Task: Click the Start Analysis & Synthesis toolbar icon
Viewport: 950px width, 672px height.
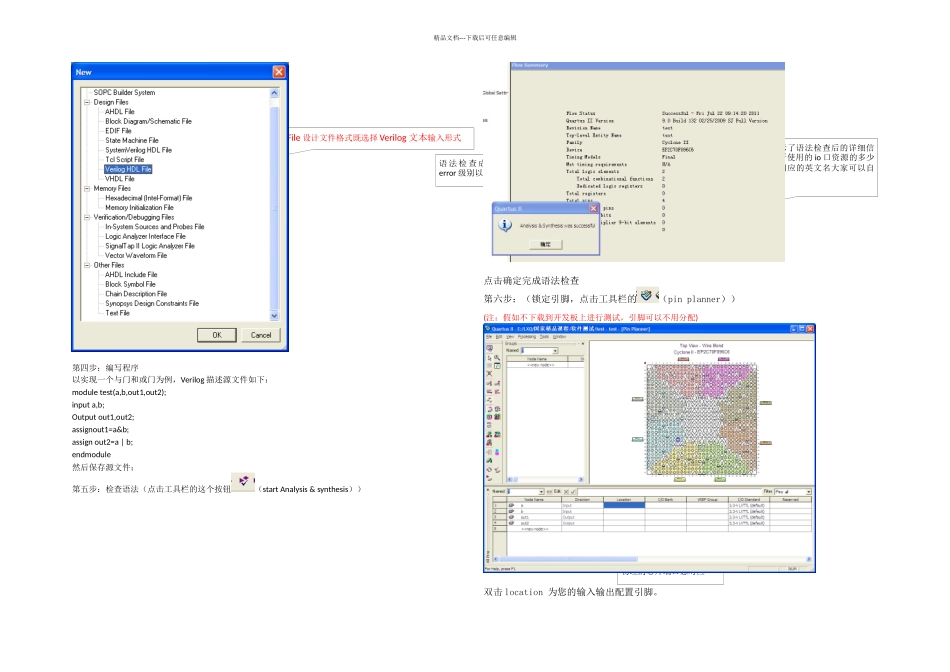Action: [x=243, y=481]
